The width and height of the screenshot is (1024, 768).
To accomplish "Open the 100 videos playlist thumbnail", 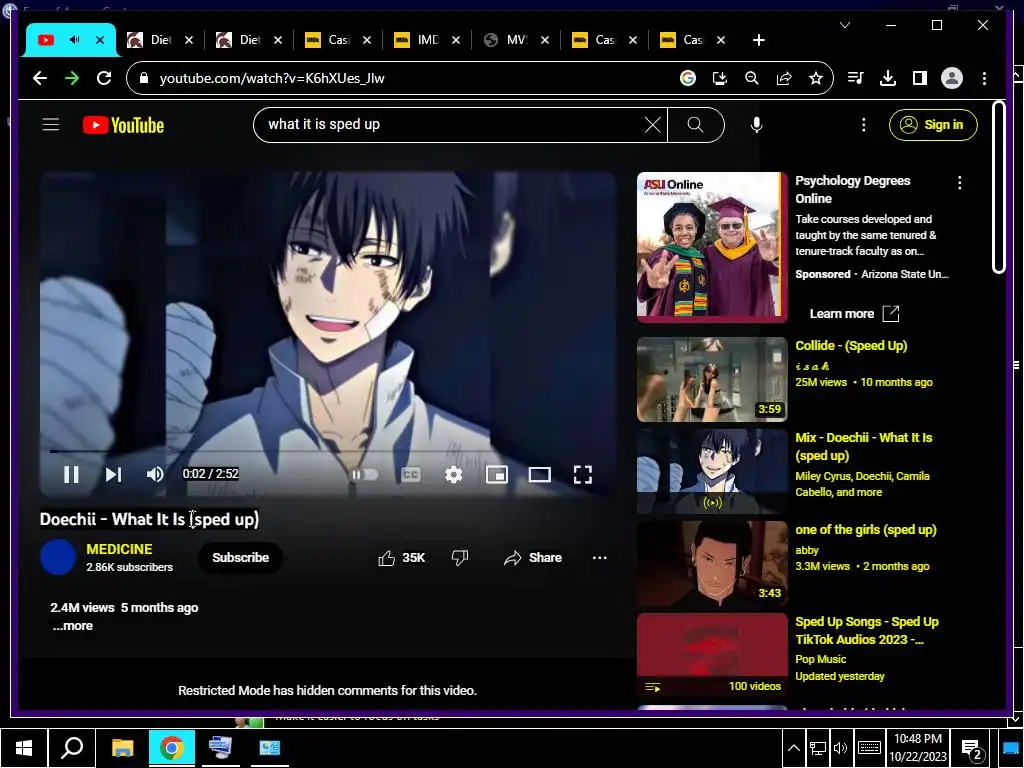I will pyautogui.click(x=712, y=655).
